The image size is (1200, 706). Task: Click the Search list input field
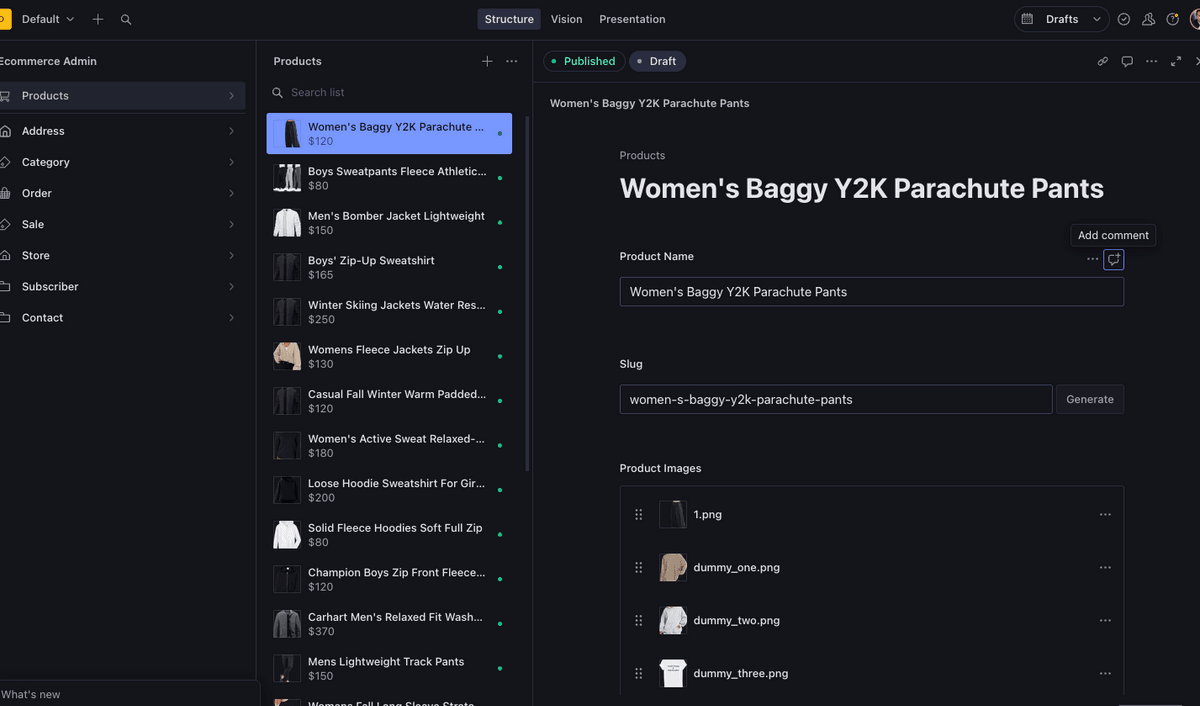[390, 92]
